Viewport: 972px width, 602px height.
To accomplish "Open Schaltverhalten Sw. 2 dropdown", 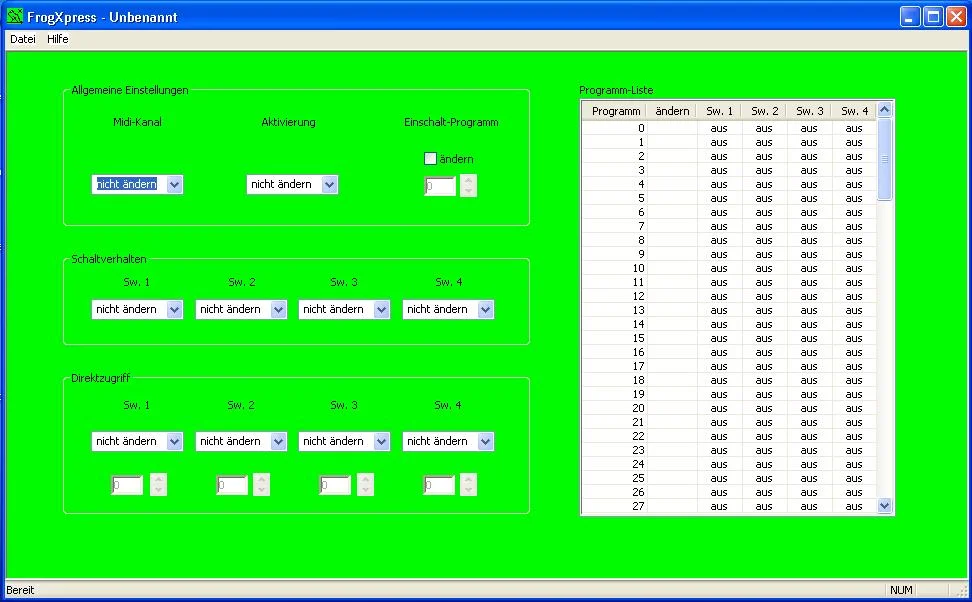I will pyautogui.click(x=241, y=309).
